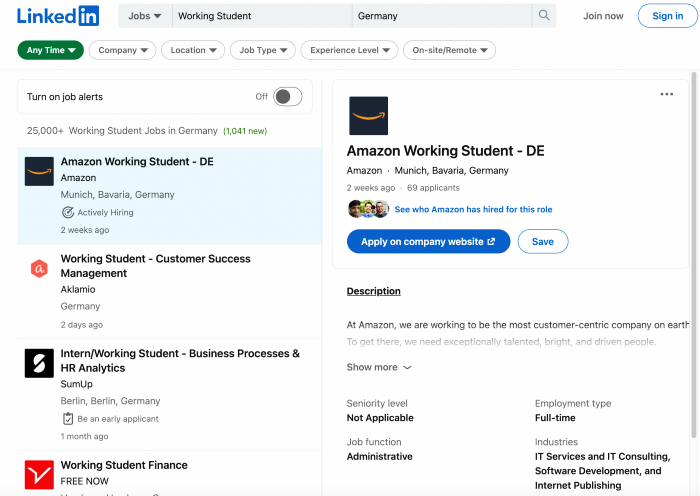Click the Sign in button
The width and height of the screenshot is (700, 496).
667,16
